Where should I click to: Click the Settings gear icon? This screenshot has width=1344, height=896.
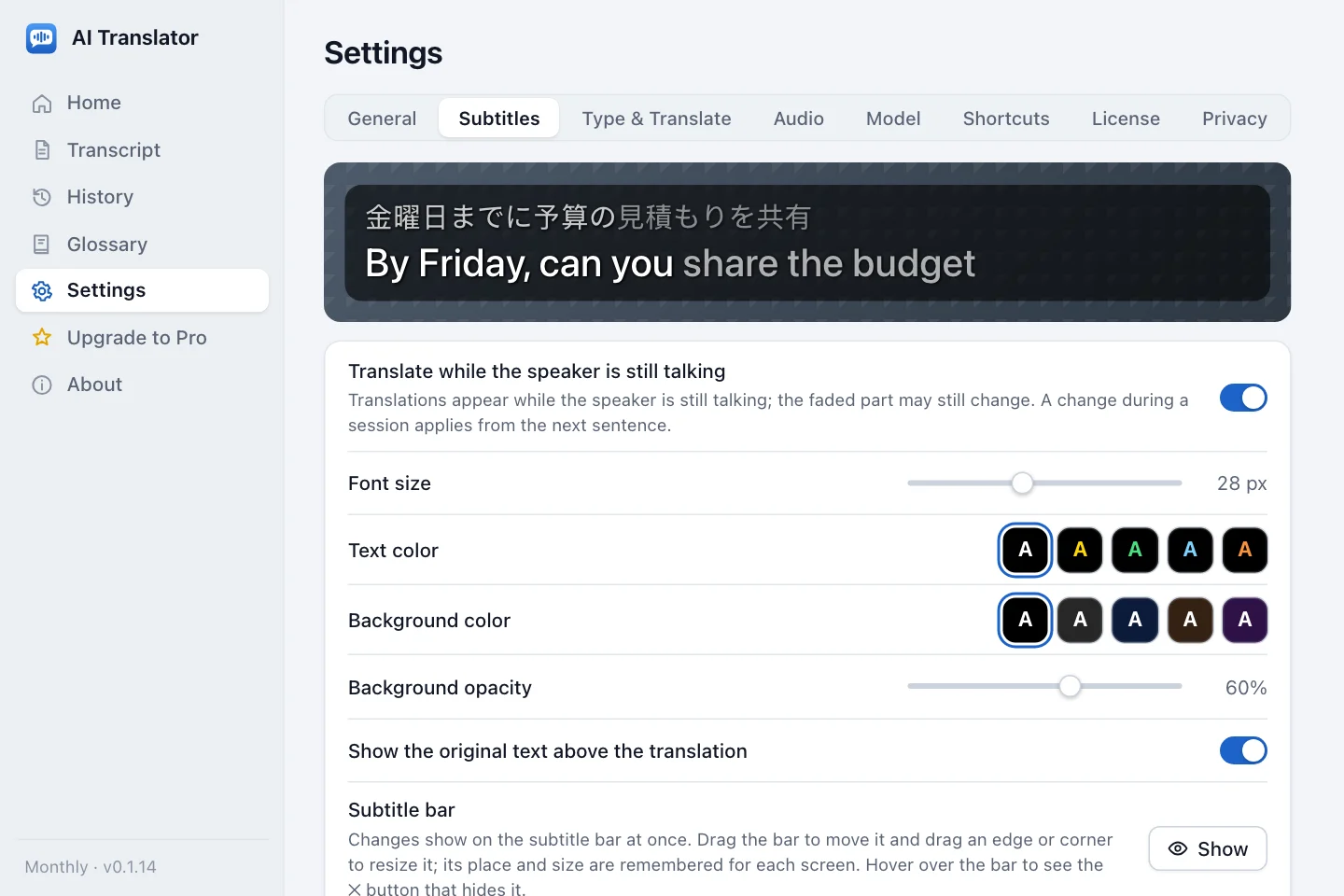point(42,291)
